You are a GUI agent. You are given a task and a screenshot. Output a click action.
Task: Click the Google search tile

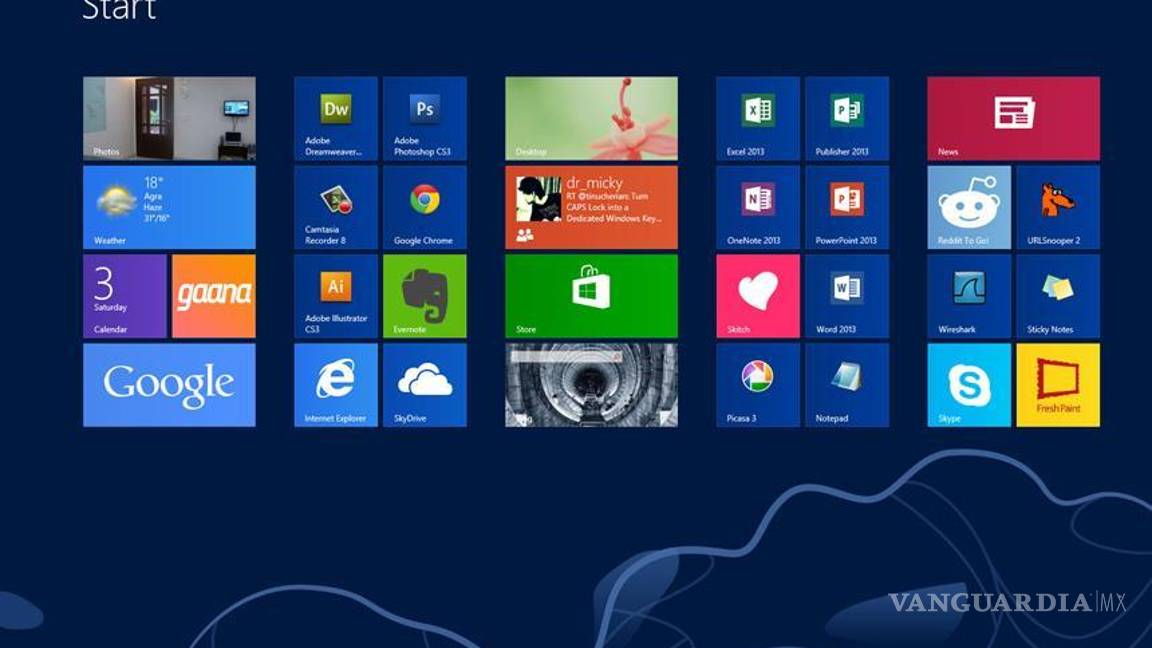pyautogui.click(x=169, y=385)
